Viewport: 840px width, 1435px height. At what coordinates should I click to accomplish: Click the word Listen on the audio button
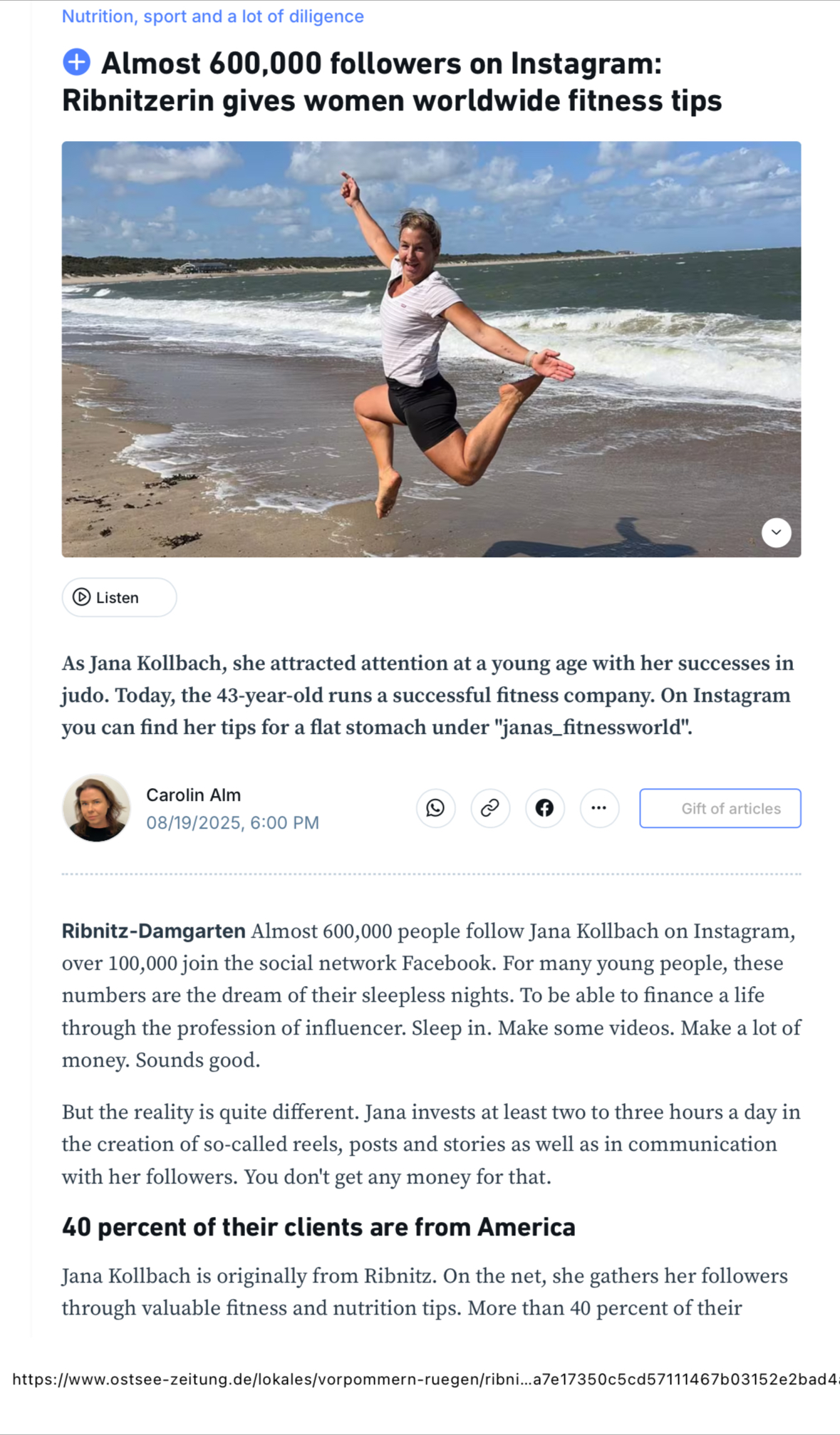(x=118, y=598)
